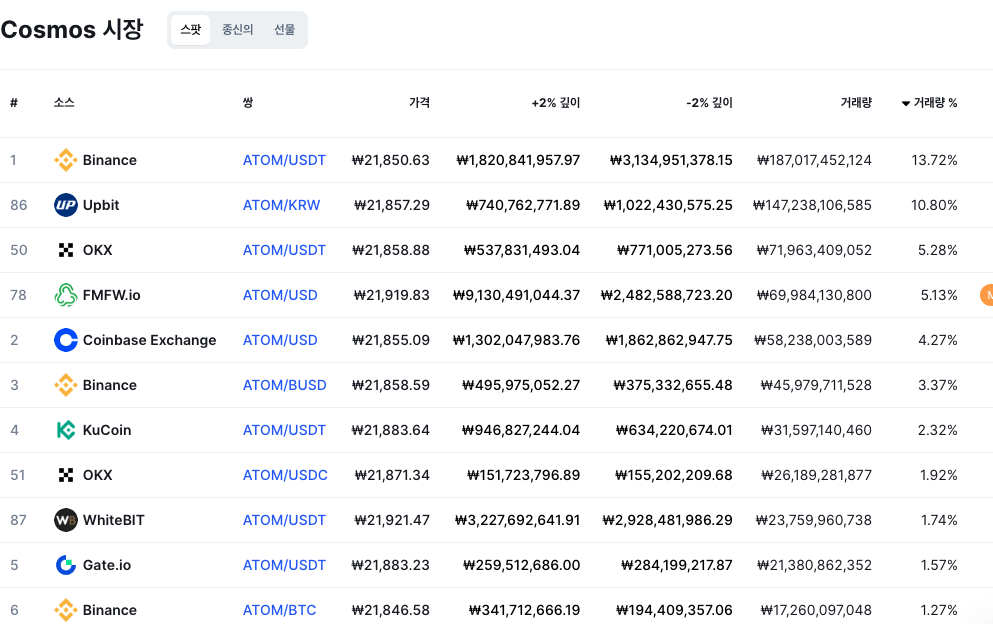The width and height of the screenshot is (993, 624).
Task: Open the orange badge beside the FMFW.io row
Action: [987, 295]
